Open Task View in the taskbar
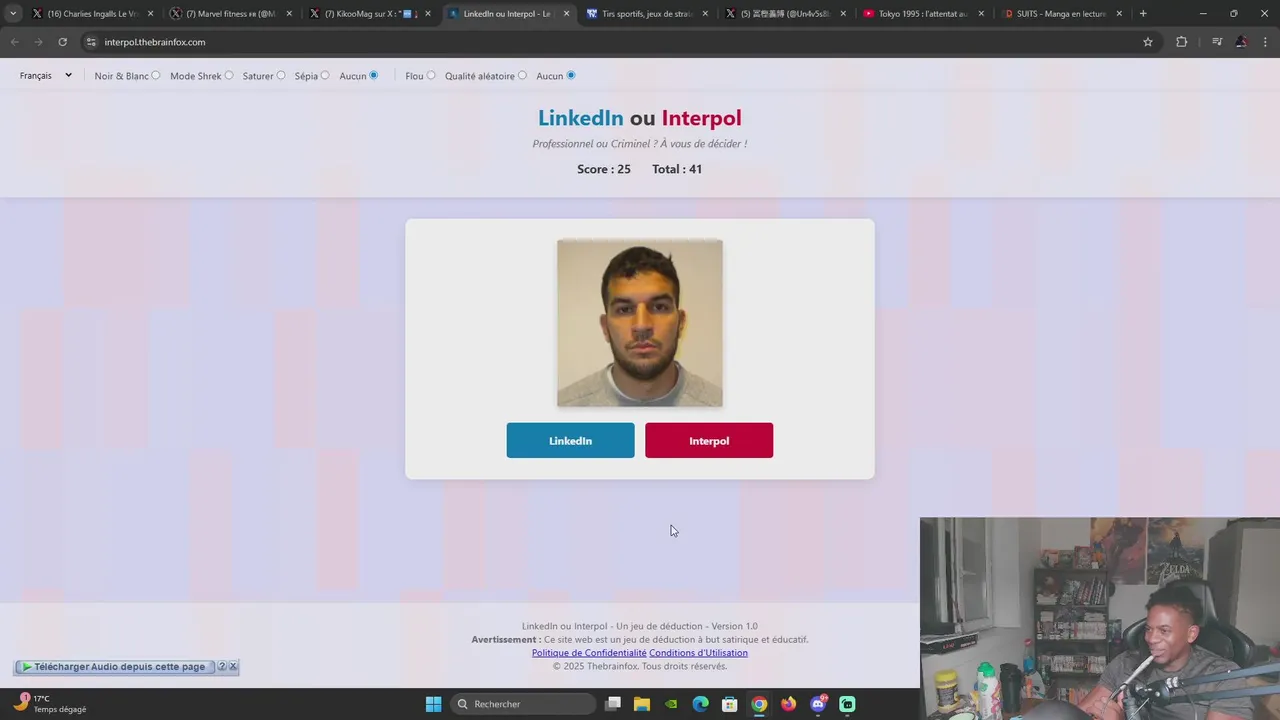The width and height of the screenshot is (1280, 720). coord(613,704)
